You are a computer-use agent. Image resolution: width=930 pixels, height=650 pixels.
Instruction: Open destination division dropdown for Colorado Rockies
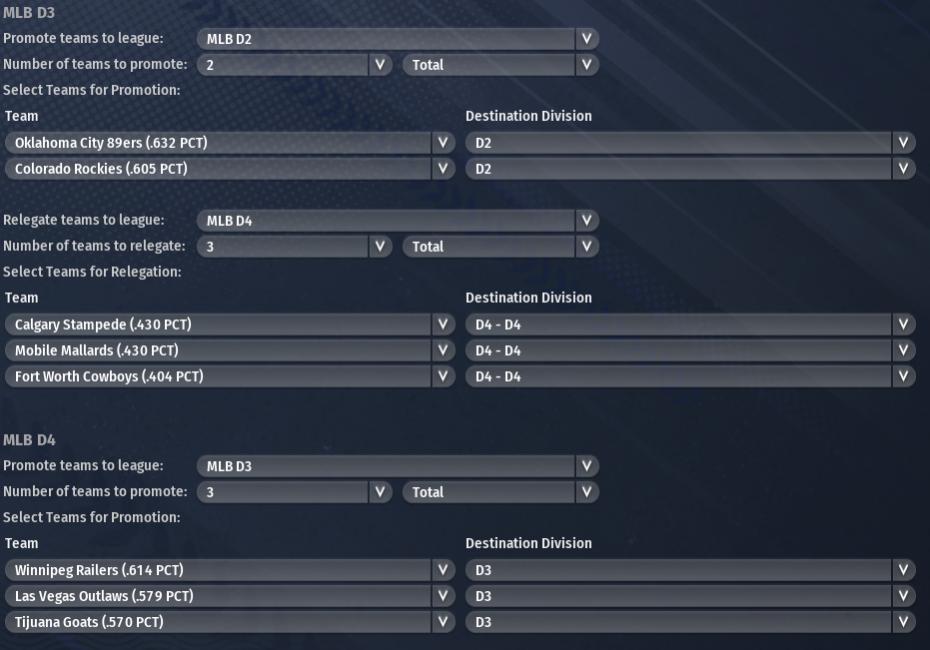pyautogui.click(x=690, y=169)
